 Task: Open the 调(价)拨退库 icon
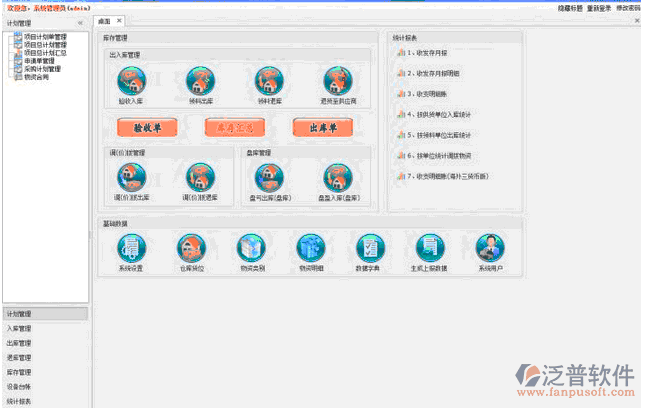pyautogui.click(x=200, y=178)
